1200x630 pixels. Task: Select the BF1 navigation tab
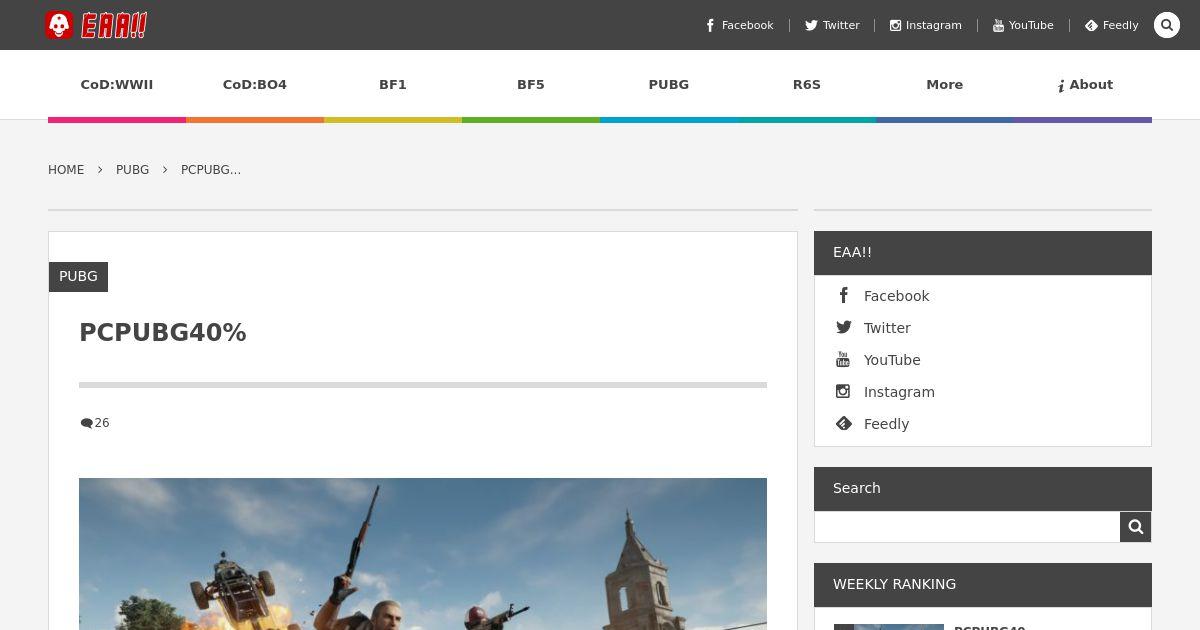393,85
